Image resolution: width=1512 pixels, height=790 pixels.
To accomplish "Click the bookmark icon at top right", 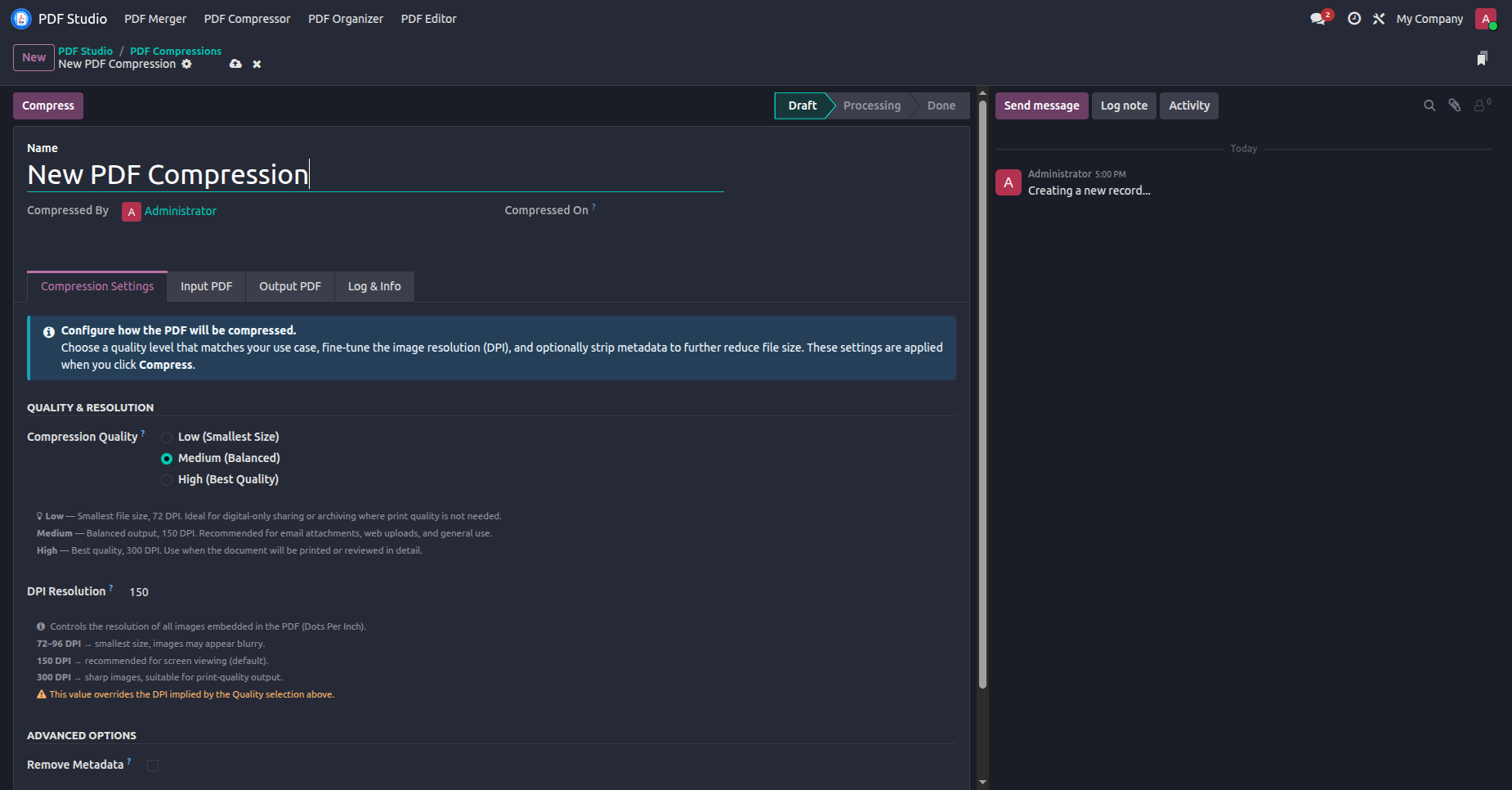I will [x=1482, y=58].
